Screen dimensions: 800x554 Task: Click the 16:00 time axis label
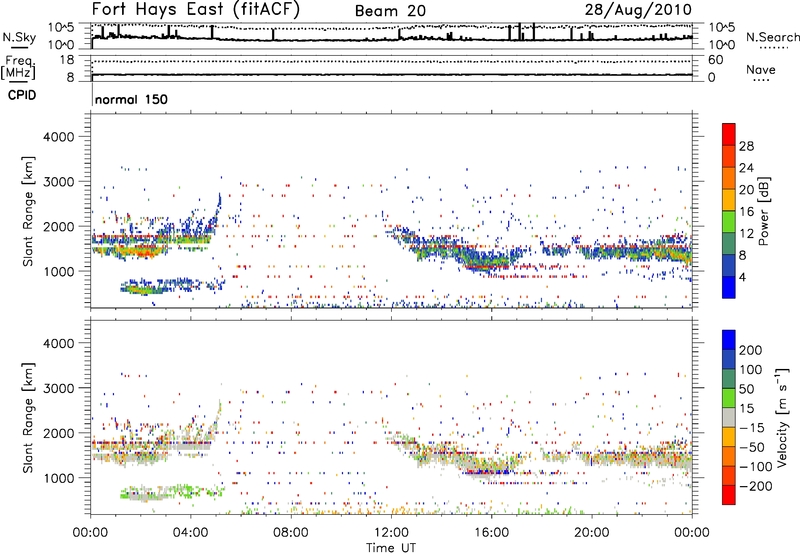click(491, 533)
